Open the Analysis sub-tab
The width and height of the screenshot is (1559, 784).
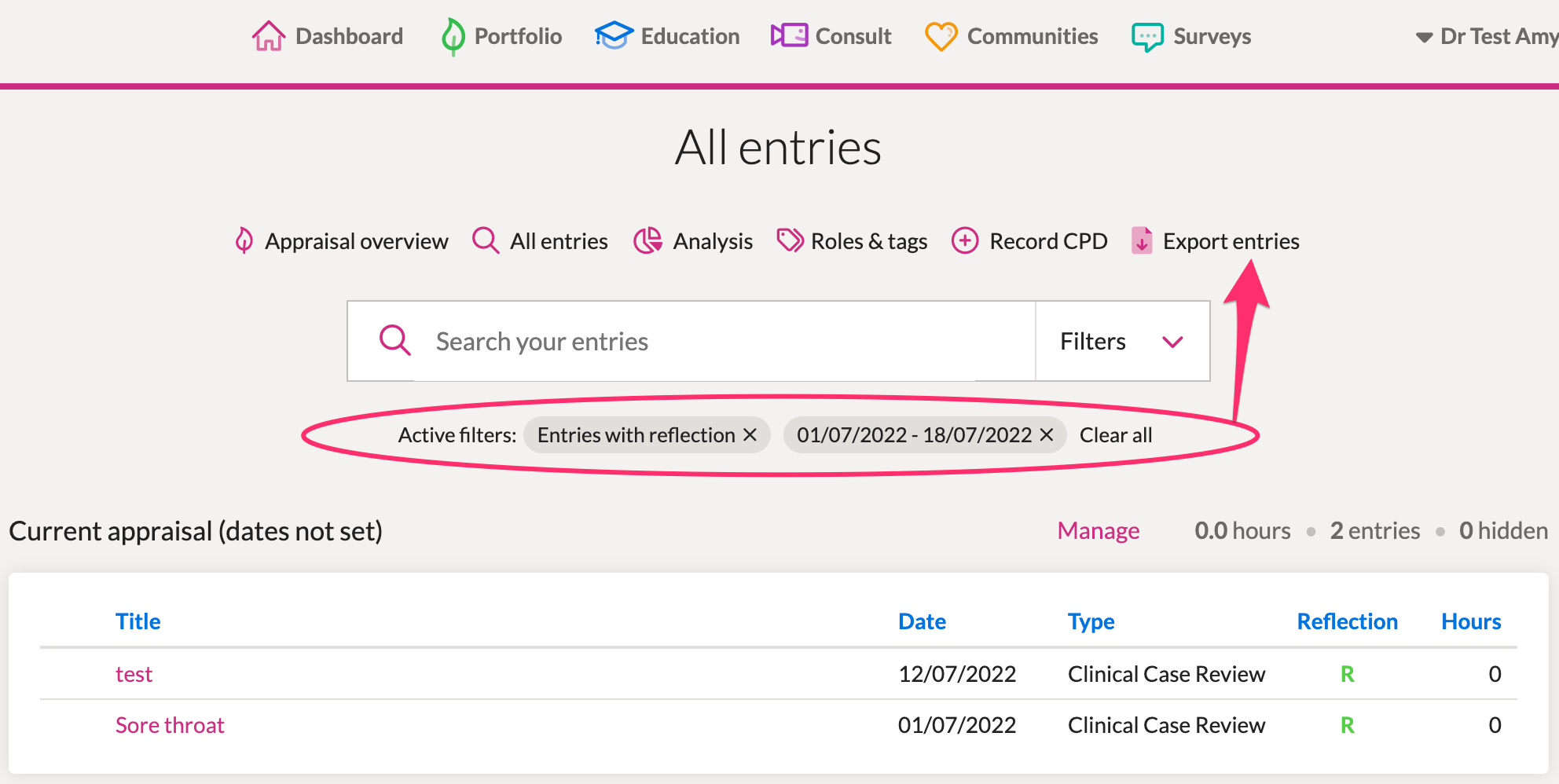tap(693, 240)
